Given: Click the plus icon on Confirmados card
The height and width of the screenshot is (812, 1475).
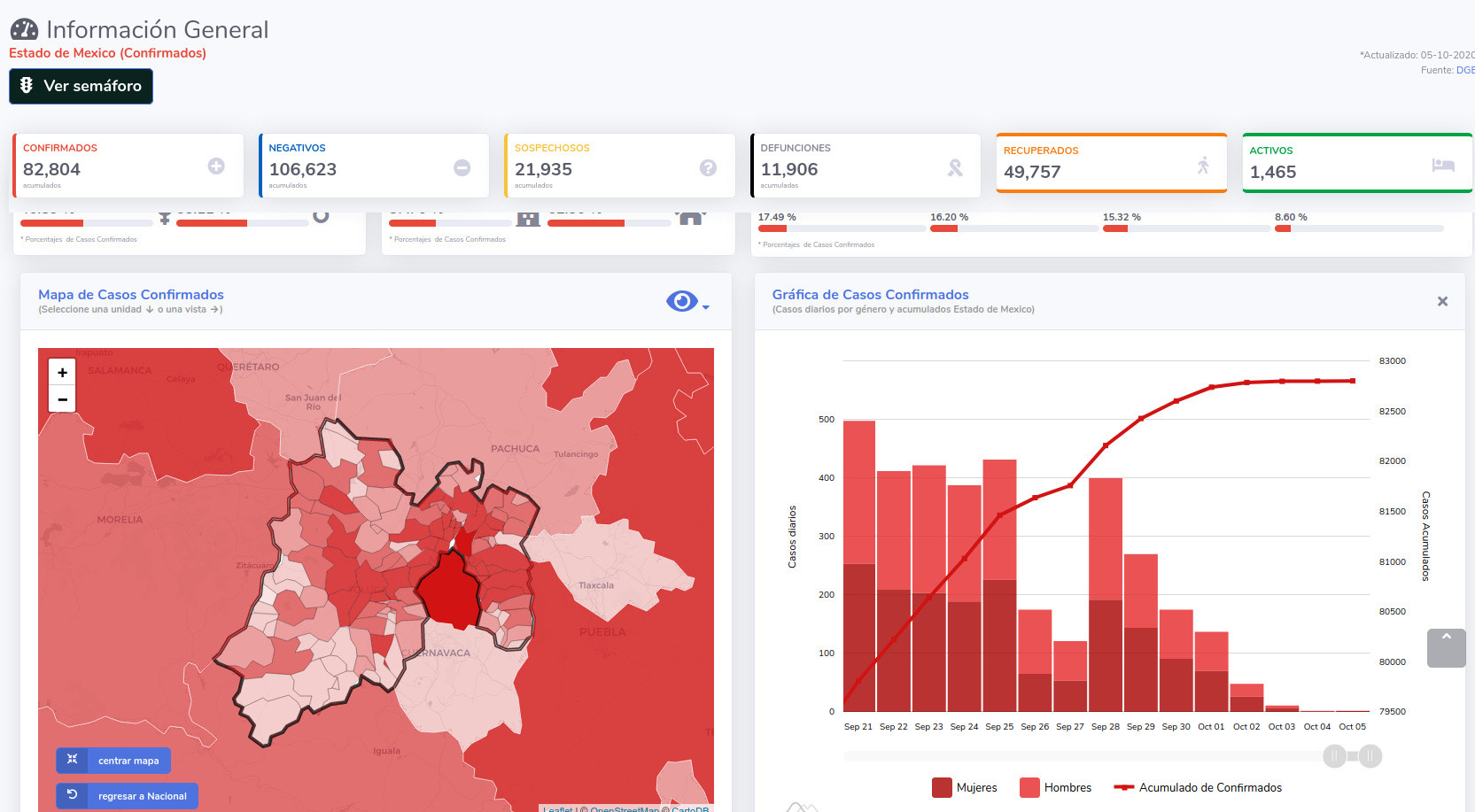Looking at the screenshot, I should point(216,166).
